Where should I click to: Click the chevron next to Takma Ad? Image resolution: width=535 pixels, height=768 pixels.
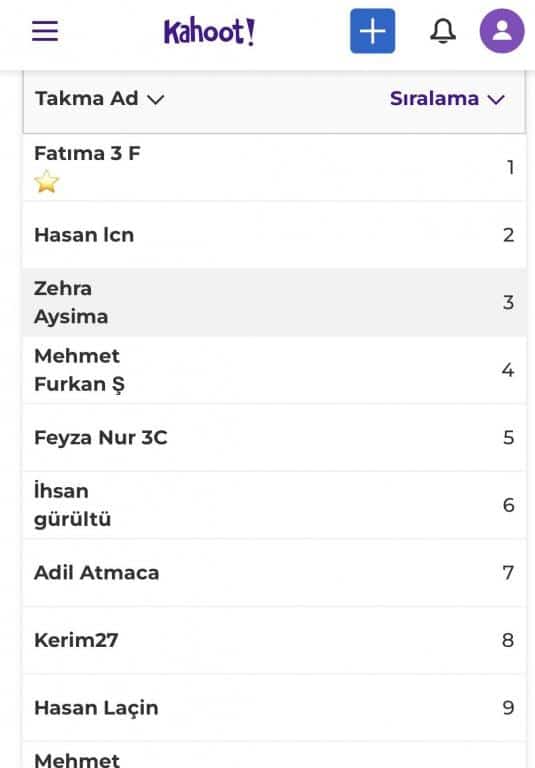156,99
